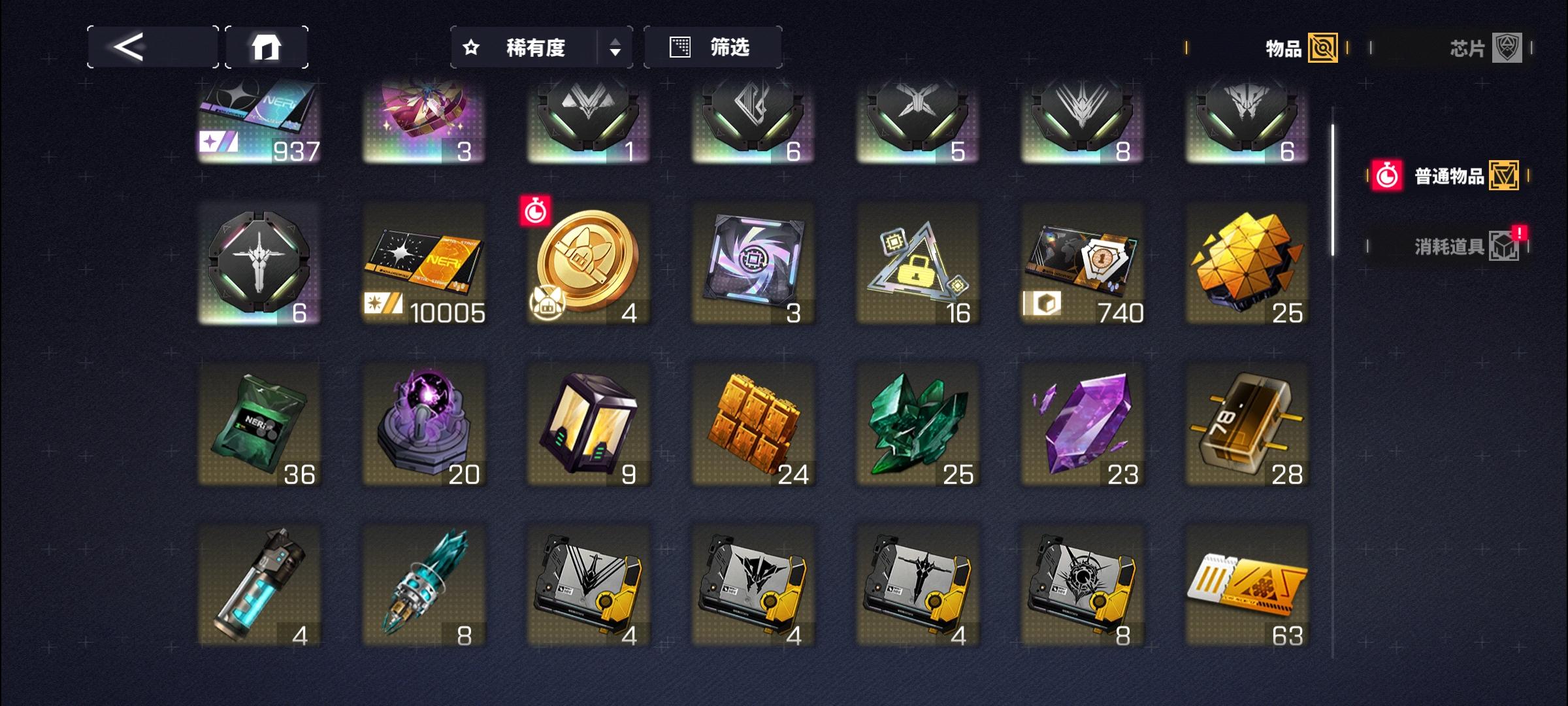
Task: Select the purple orb device with 20
Action: 423,425
